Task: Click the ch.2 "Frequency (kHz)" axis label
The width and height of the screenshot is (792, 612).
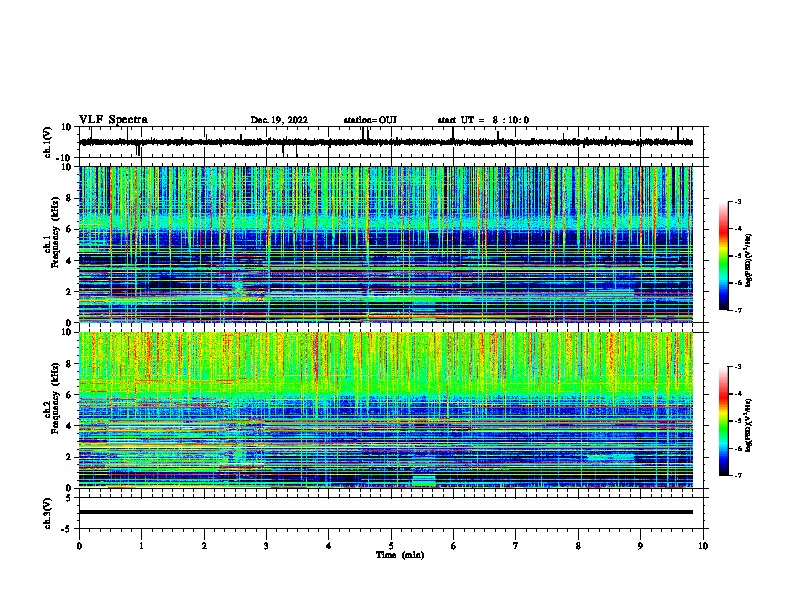Action: click(x=56, y=398)
